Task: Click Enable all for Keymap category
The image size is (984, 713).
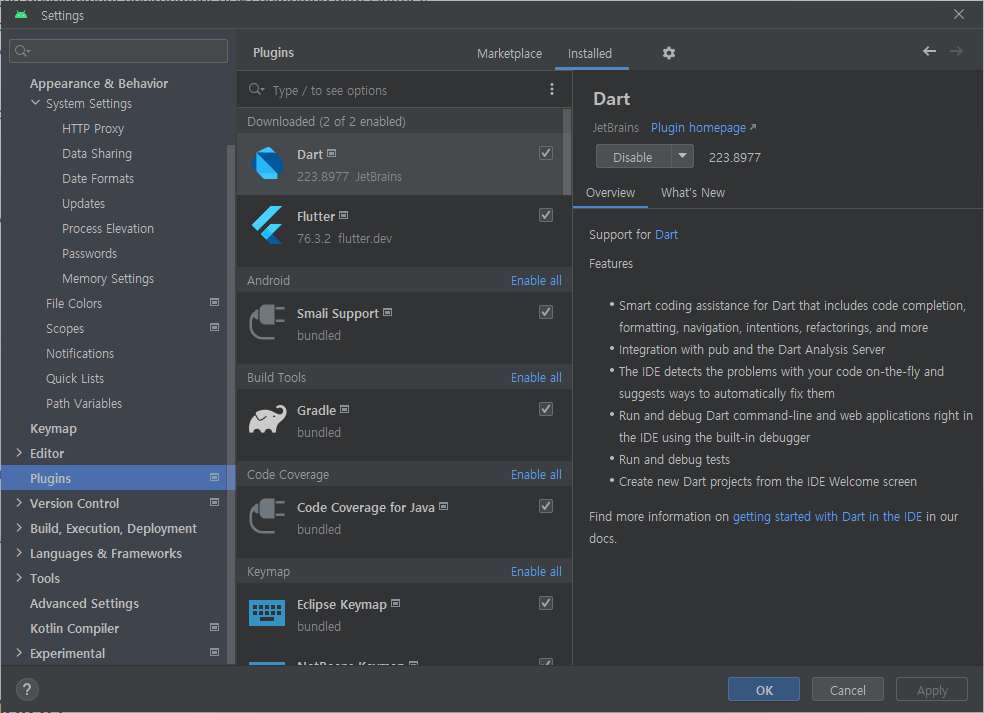Action: coord(536,571)
